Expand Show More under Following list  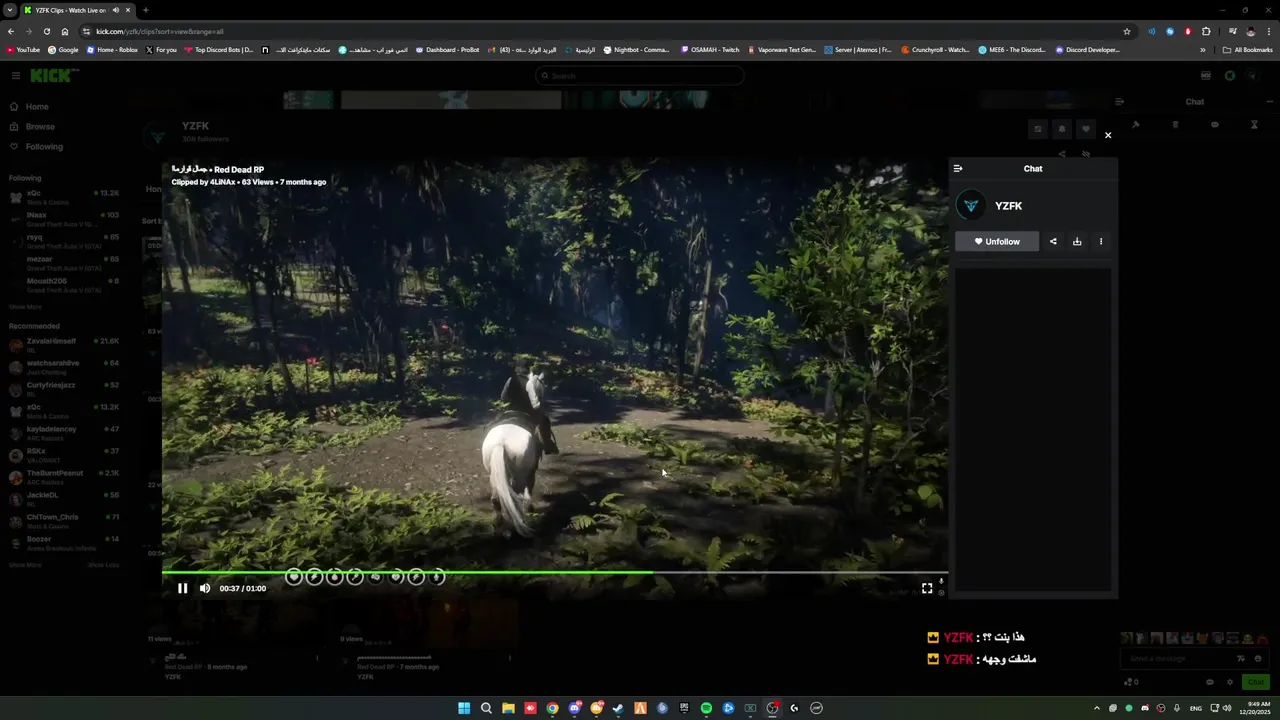click(25, 307)
